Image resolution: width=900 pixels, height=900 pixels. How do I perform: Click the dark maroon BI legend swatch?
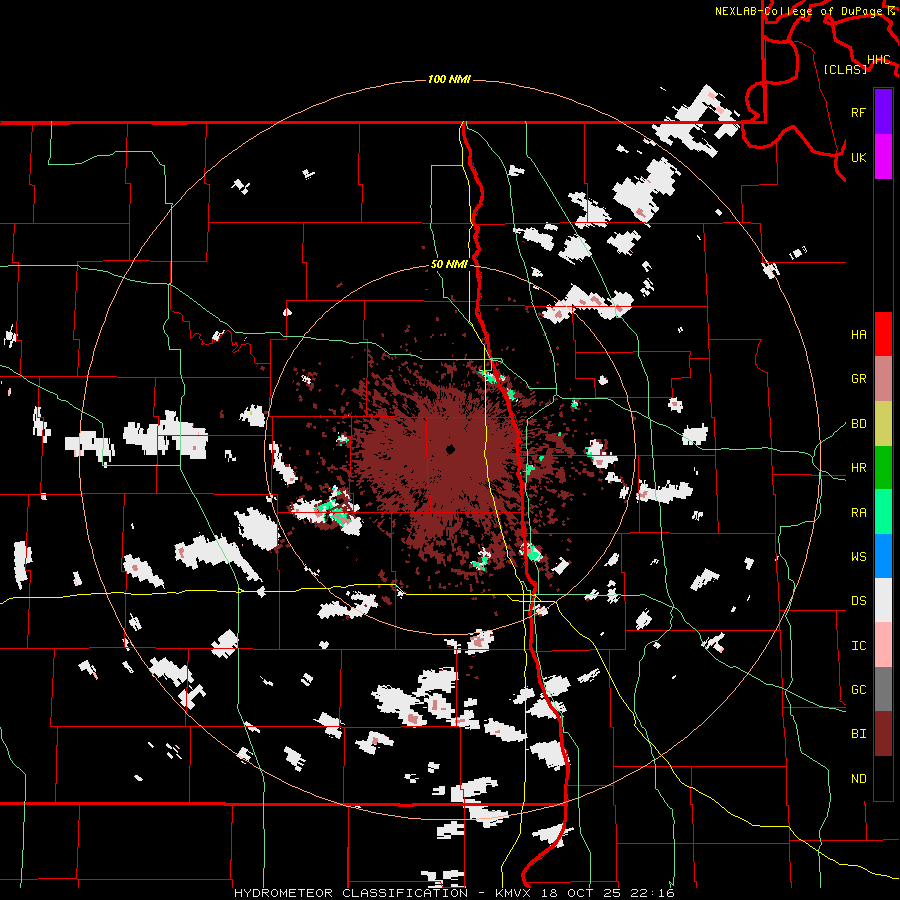(883, 734)
